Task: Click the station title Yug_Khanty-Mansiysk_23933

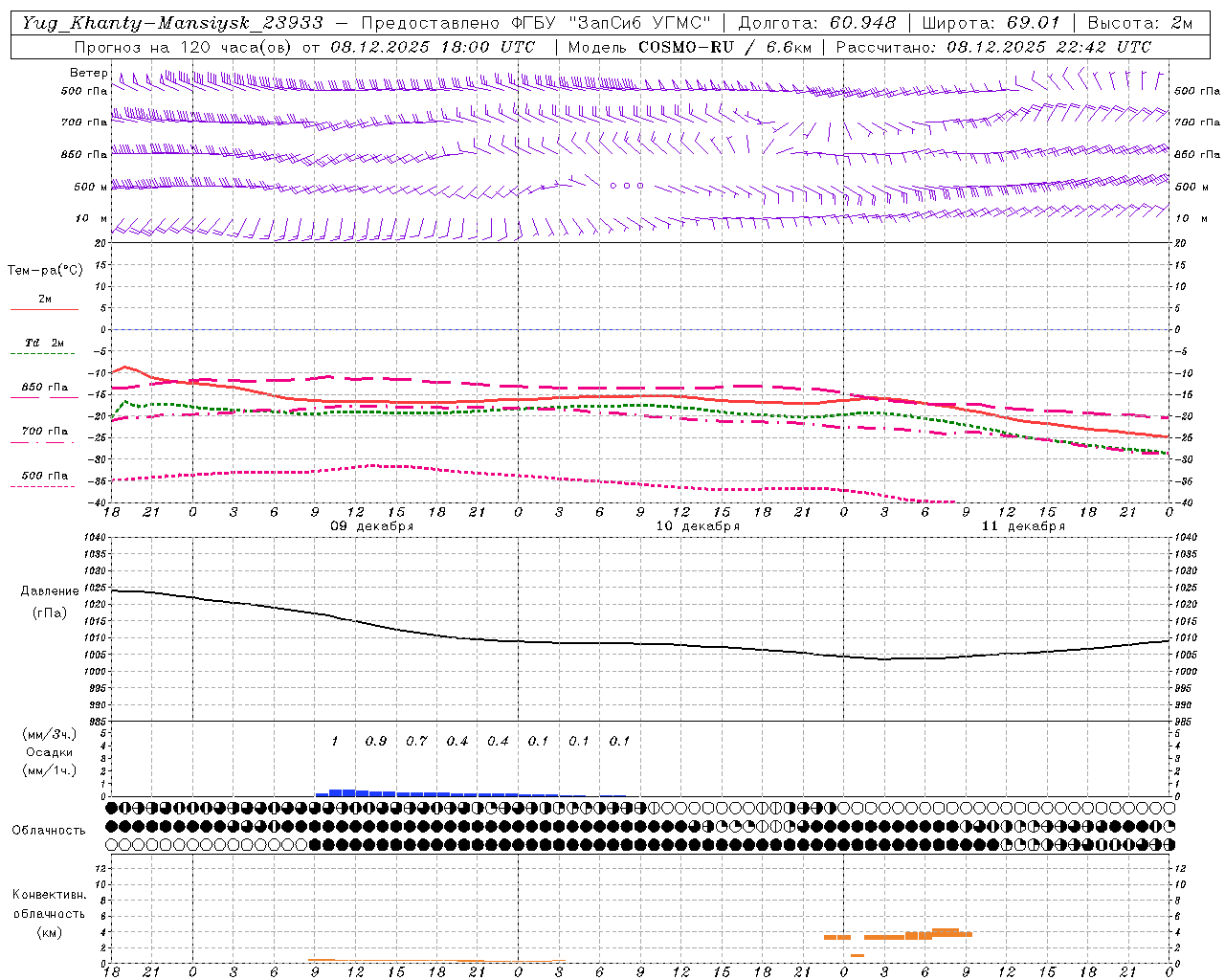Action: point(171,22)
